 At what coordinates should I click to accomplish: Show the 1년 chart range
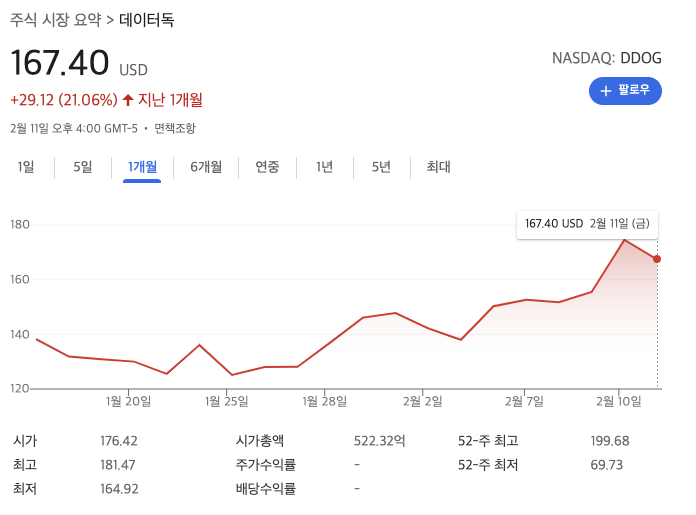324,167
